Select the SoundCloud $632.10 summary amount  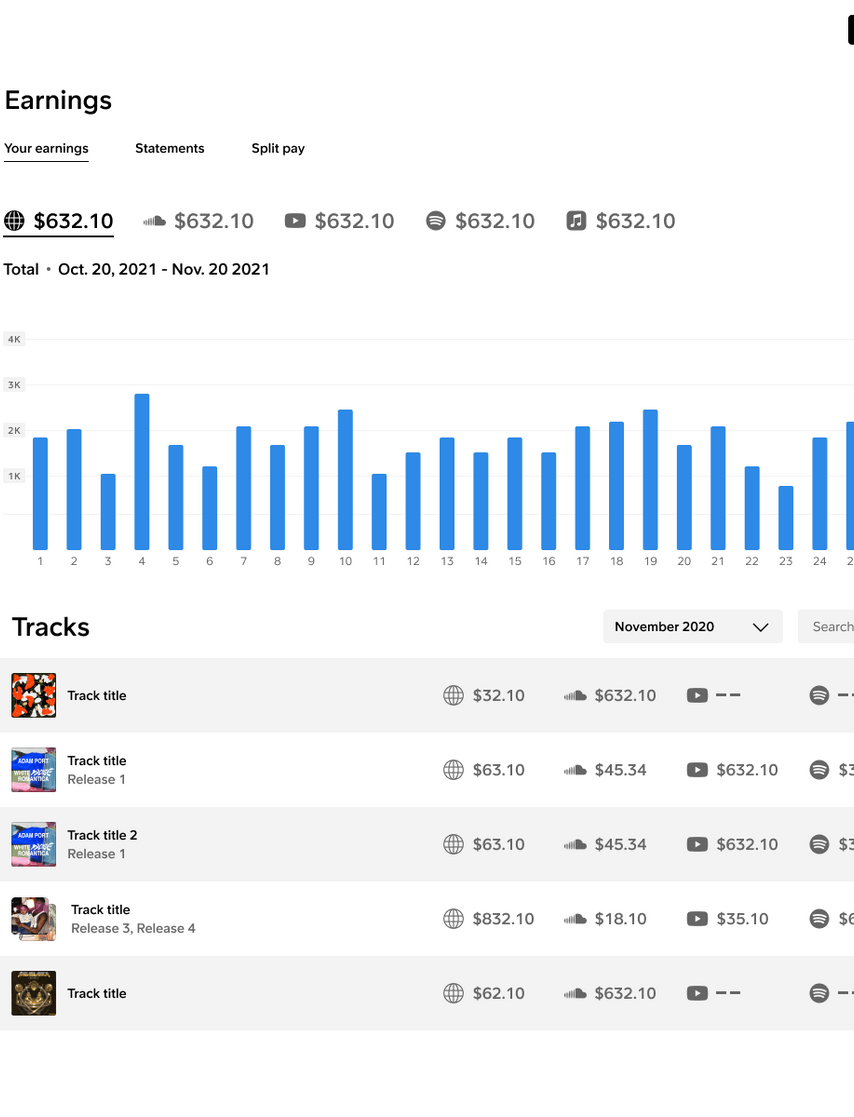(x=214, y=221)
